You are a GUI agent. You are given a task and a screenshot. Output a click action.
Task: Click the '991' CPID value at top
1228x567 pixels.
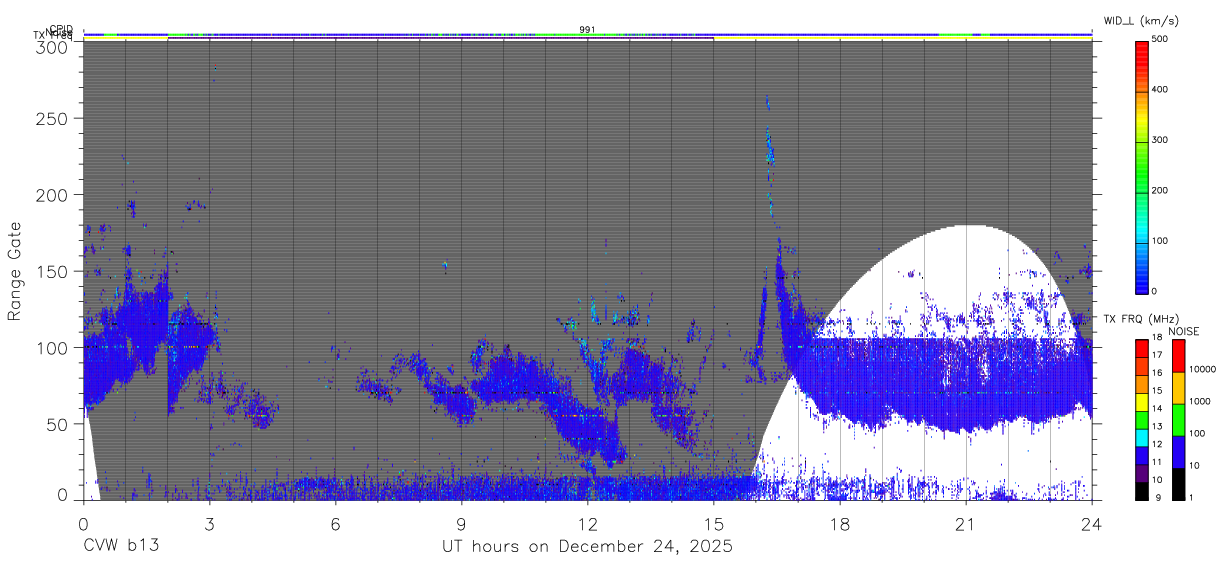click(587, 29)
